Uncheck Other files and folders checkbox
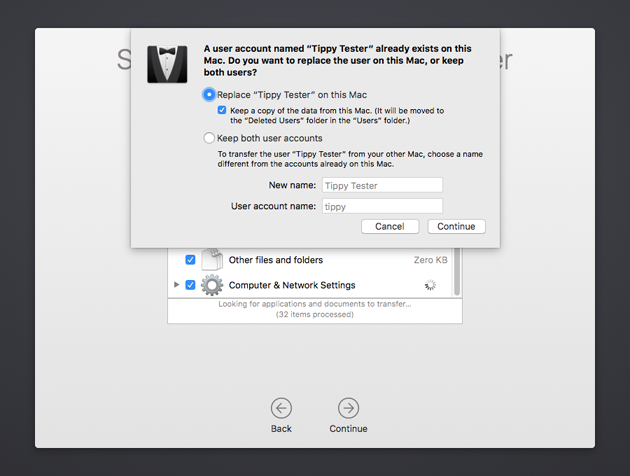This screenshot has height=476, width=630. point(190,260)
